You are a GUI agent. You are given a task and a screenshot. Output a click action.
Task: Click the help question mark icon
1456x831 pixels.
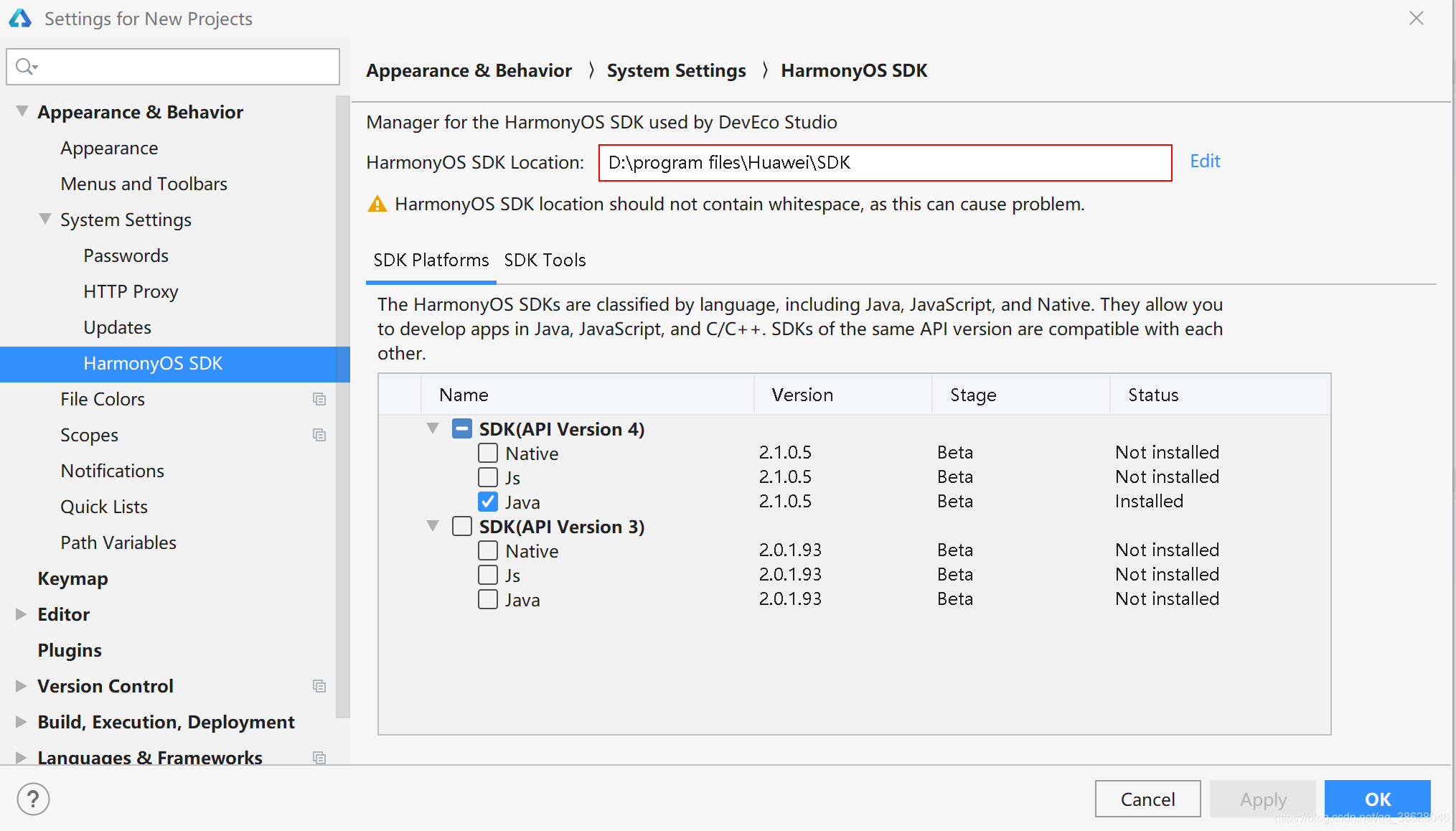33,799
